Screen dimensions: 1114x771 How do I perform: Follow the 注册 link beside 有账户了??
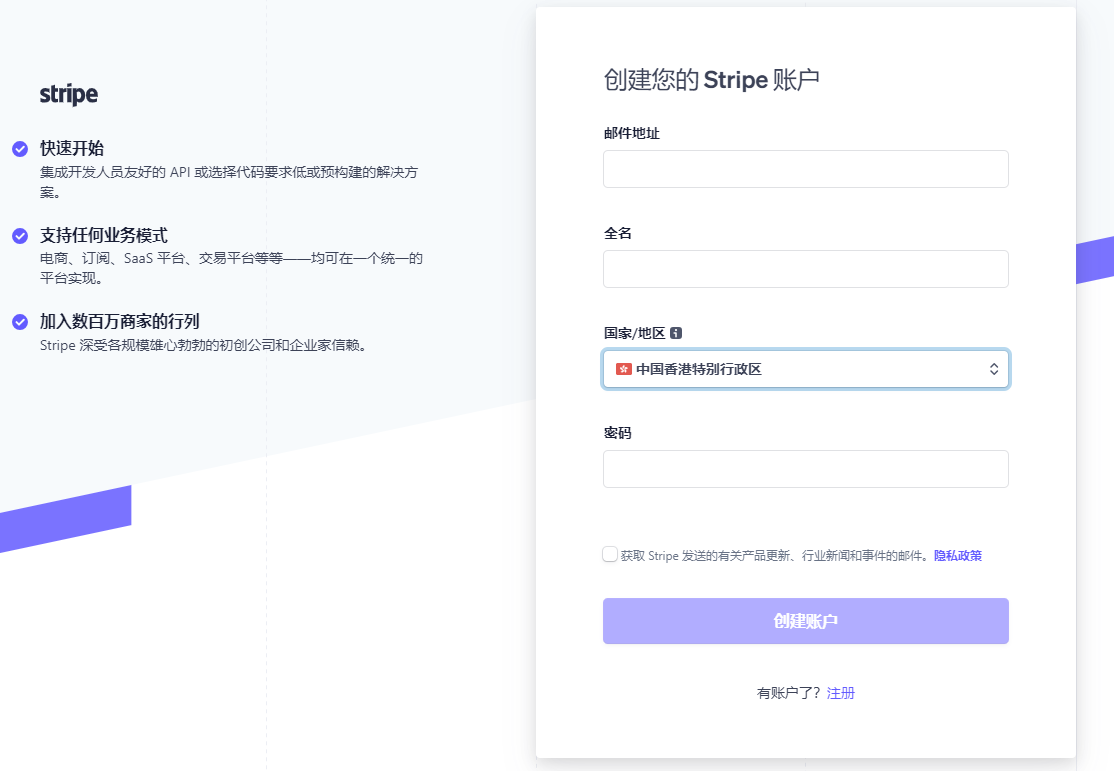pyautogui.click(x=840, y=693)
